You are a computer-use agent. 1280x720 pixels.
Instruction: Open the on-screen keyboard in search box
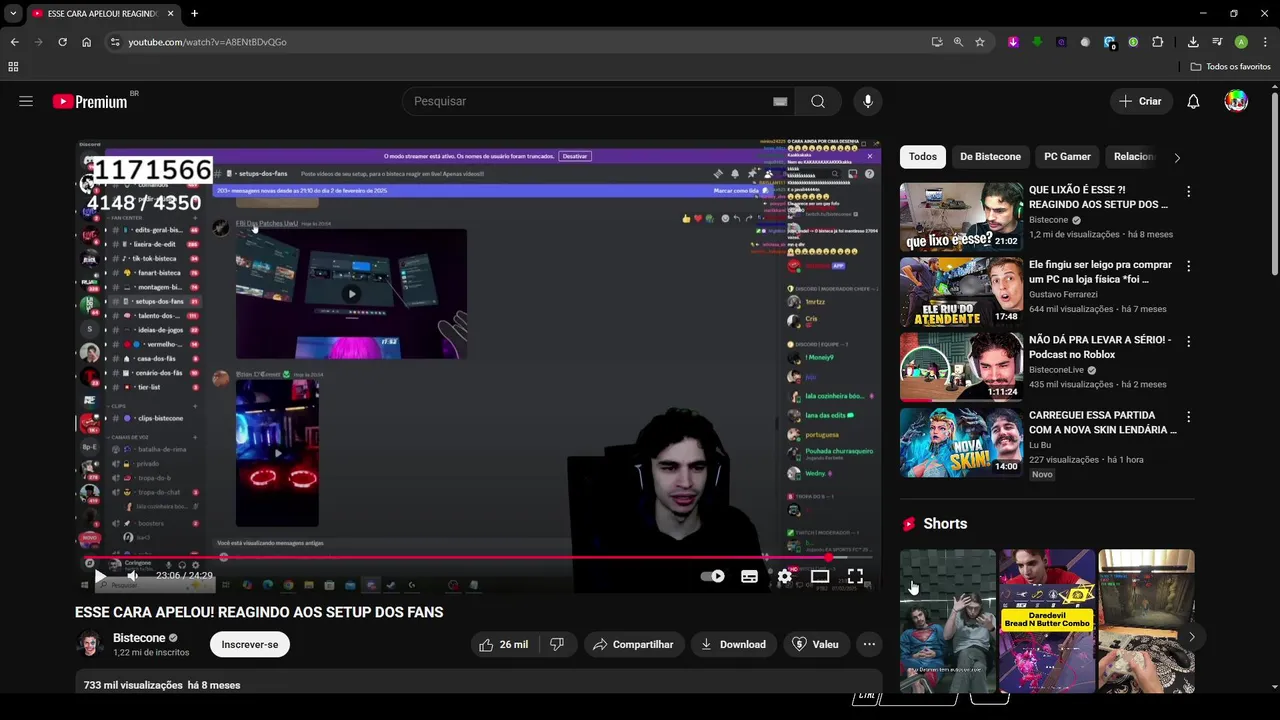pyautogui.click(x=780, y=101)
